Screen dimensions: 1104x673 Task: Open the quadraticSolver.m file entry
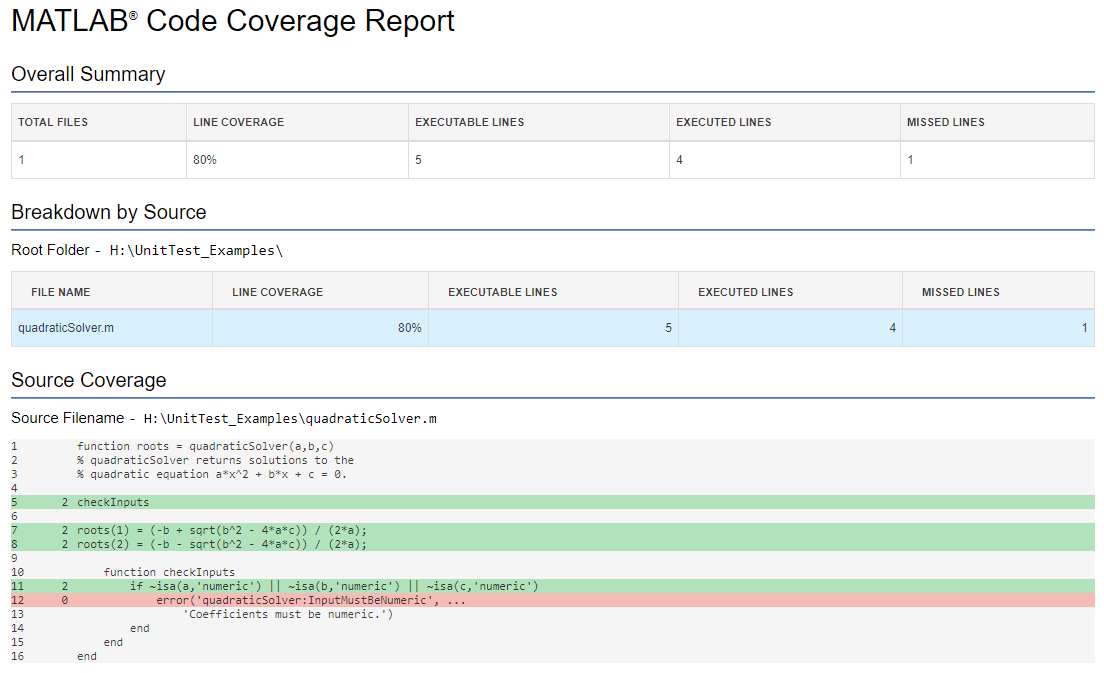coord(62,326)
